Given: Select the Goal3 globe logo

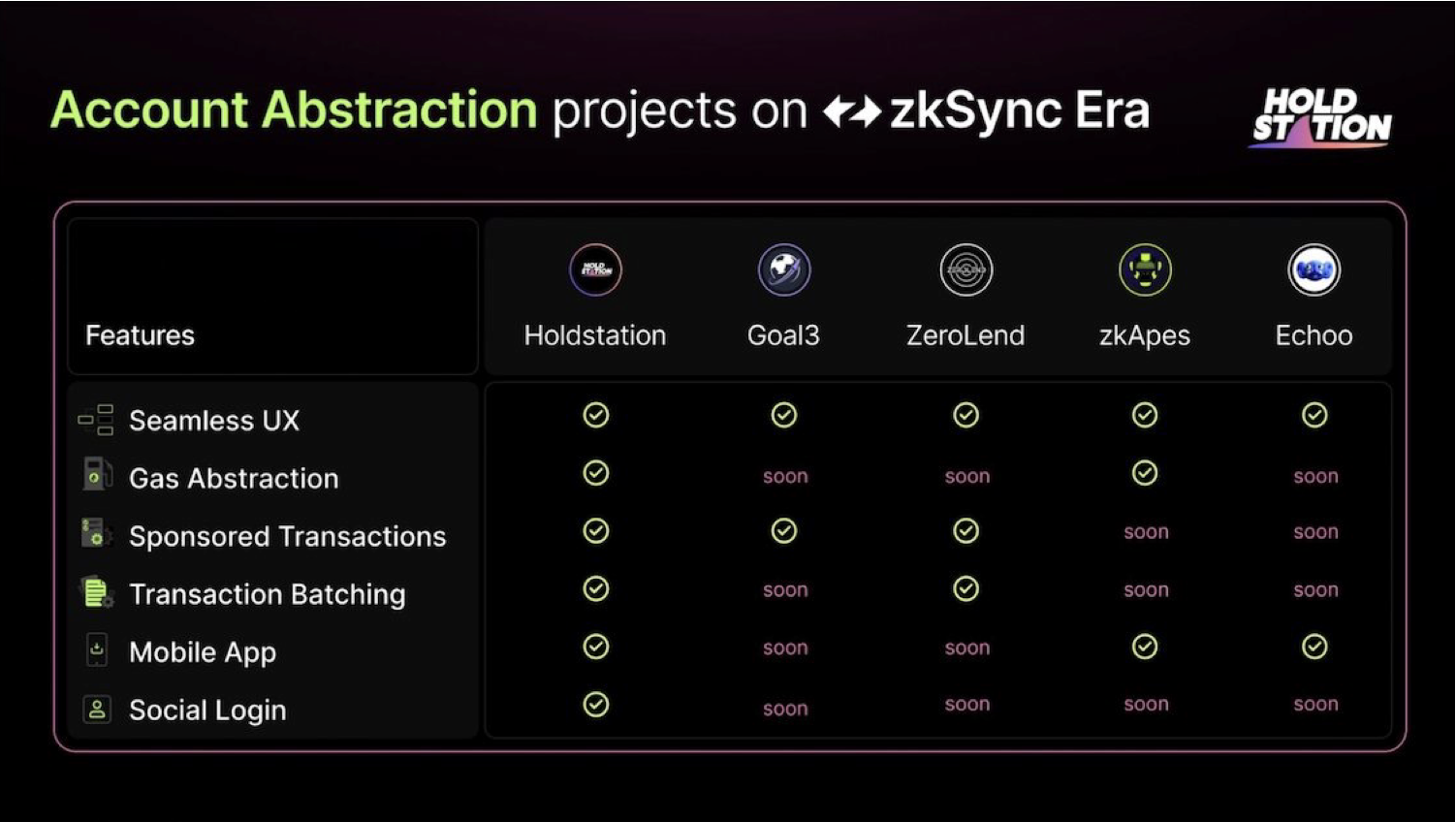Looking at the screenshot, I should pos(784,269).
